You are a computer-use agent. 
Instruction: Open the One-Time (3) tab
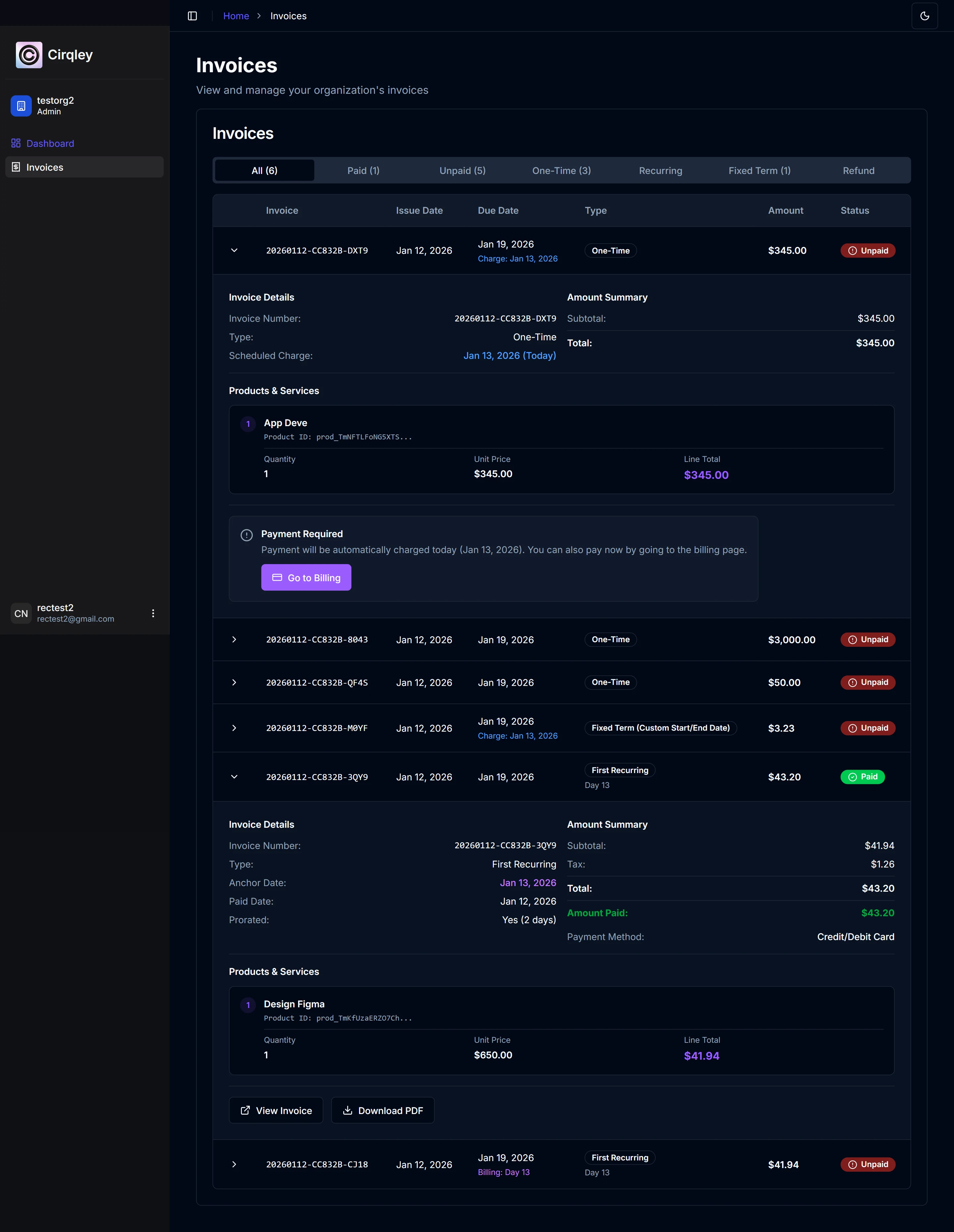pyautogui.click(x=561, y=170)
